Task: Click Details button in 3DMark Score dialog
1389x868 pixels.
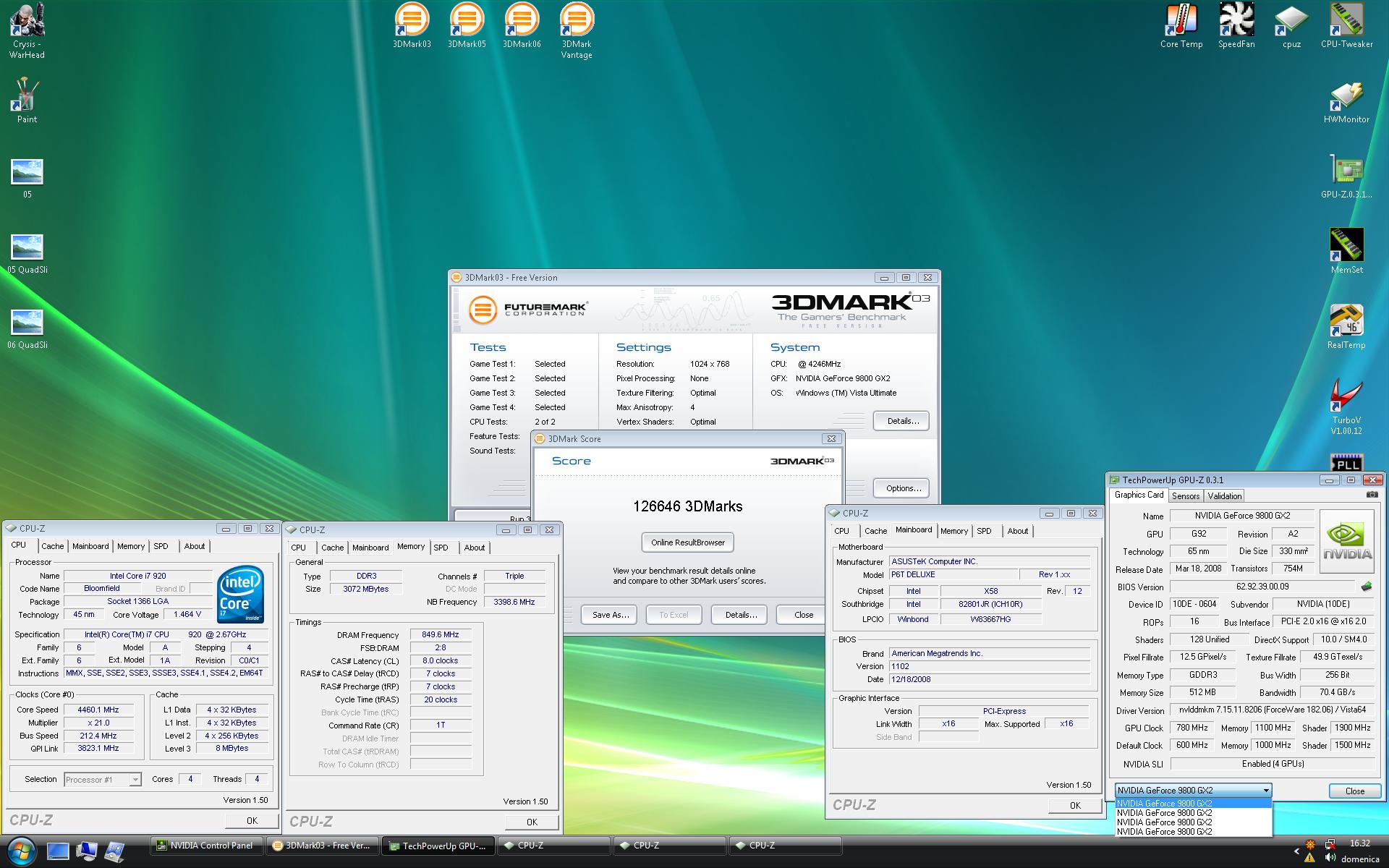Action: pyautogui.click(x=741, y=615)
